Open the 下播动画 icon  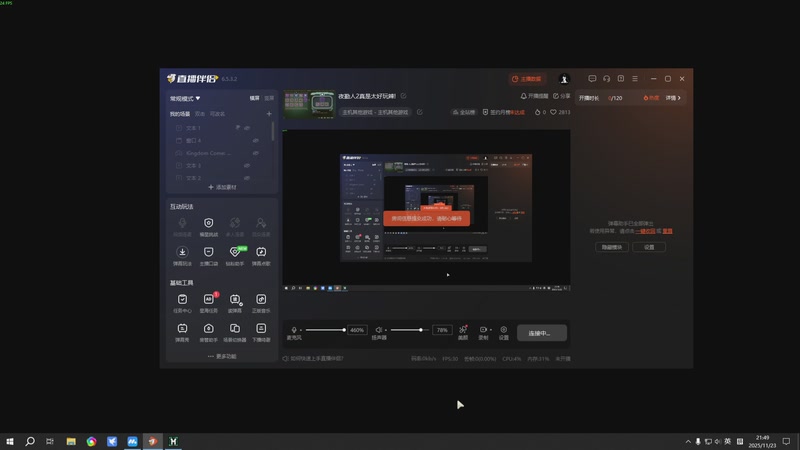point(261,329)
